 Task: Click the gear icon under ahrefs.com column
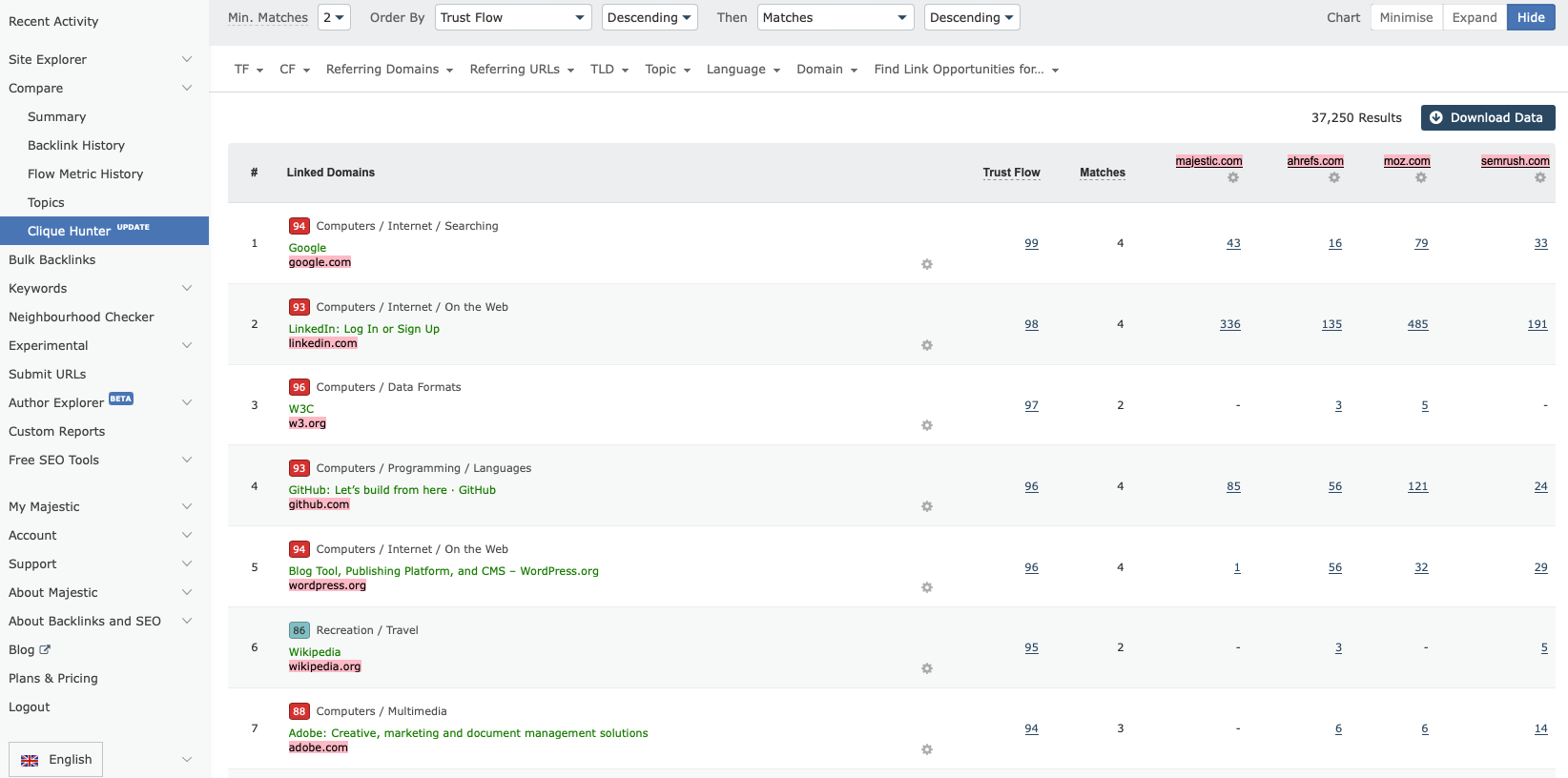[x=1334, y=178]
